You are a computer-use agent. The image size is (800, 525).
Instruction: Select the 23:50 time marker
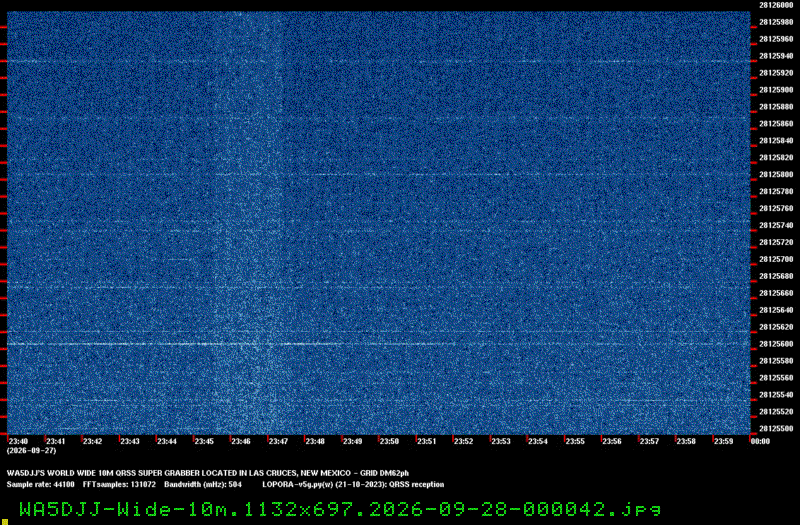coord(389,441)
